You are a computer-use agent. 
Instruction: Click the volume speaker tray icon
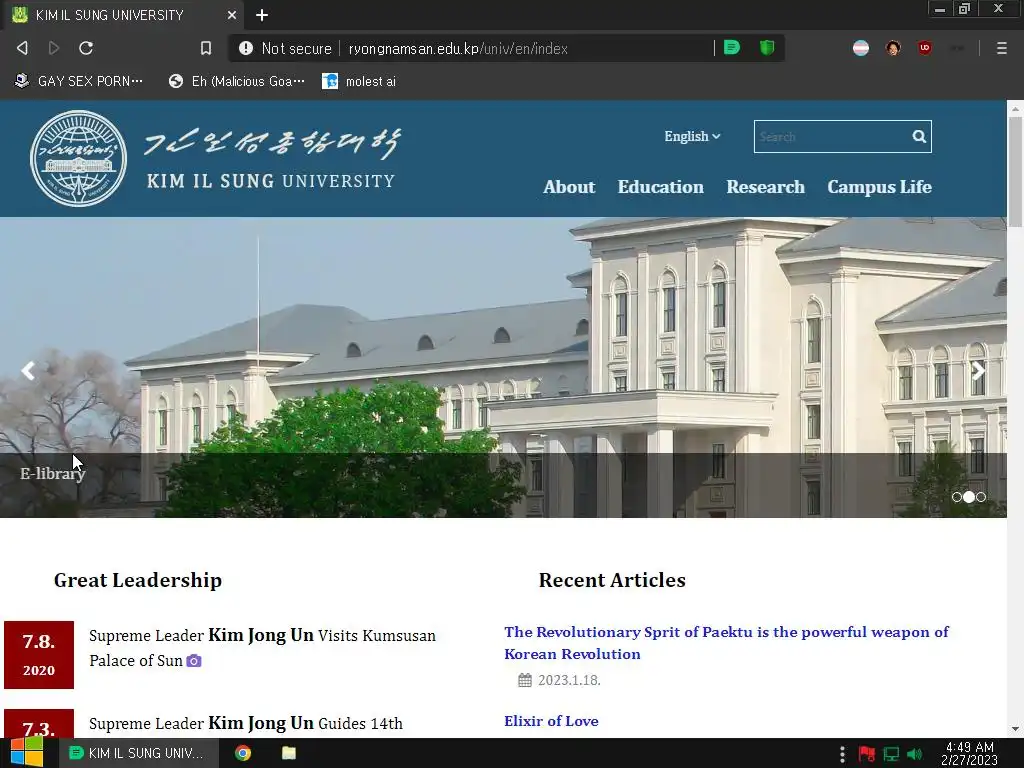click(915, 754)
